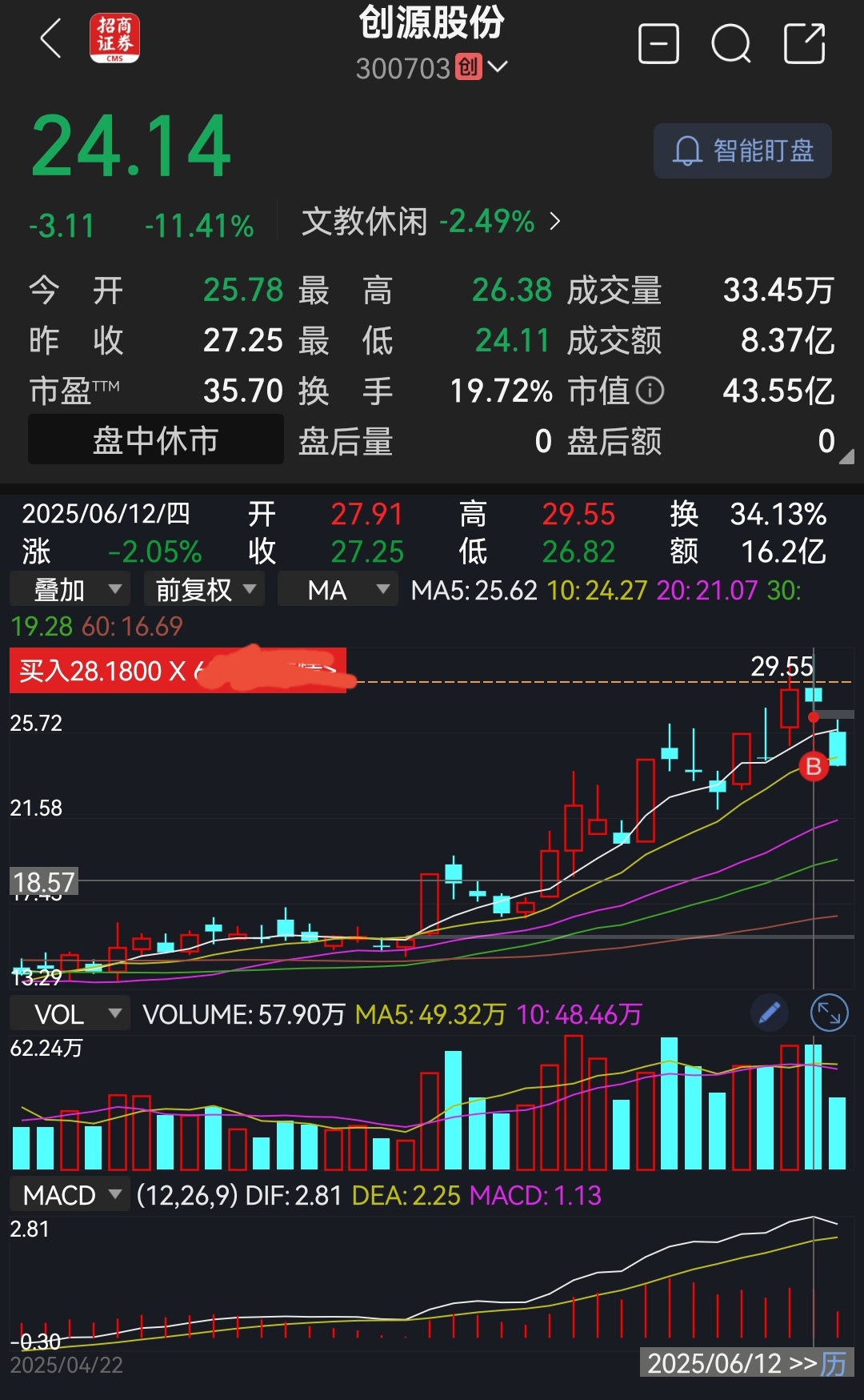Tap the red cursor dot on K-line

click(814, 717)
